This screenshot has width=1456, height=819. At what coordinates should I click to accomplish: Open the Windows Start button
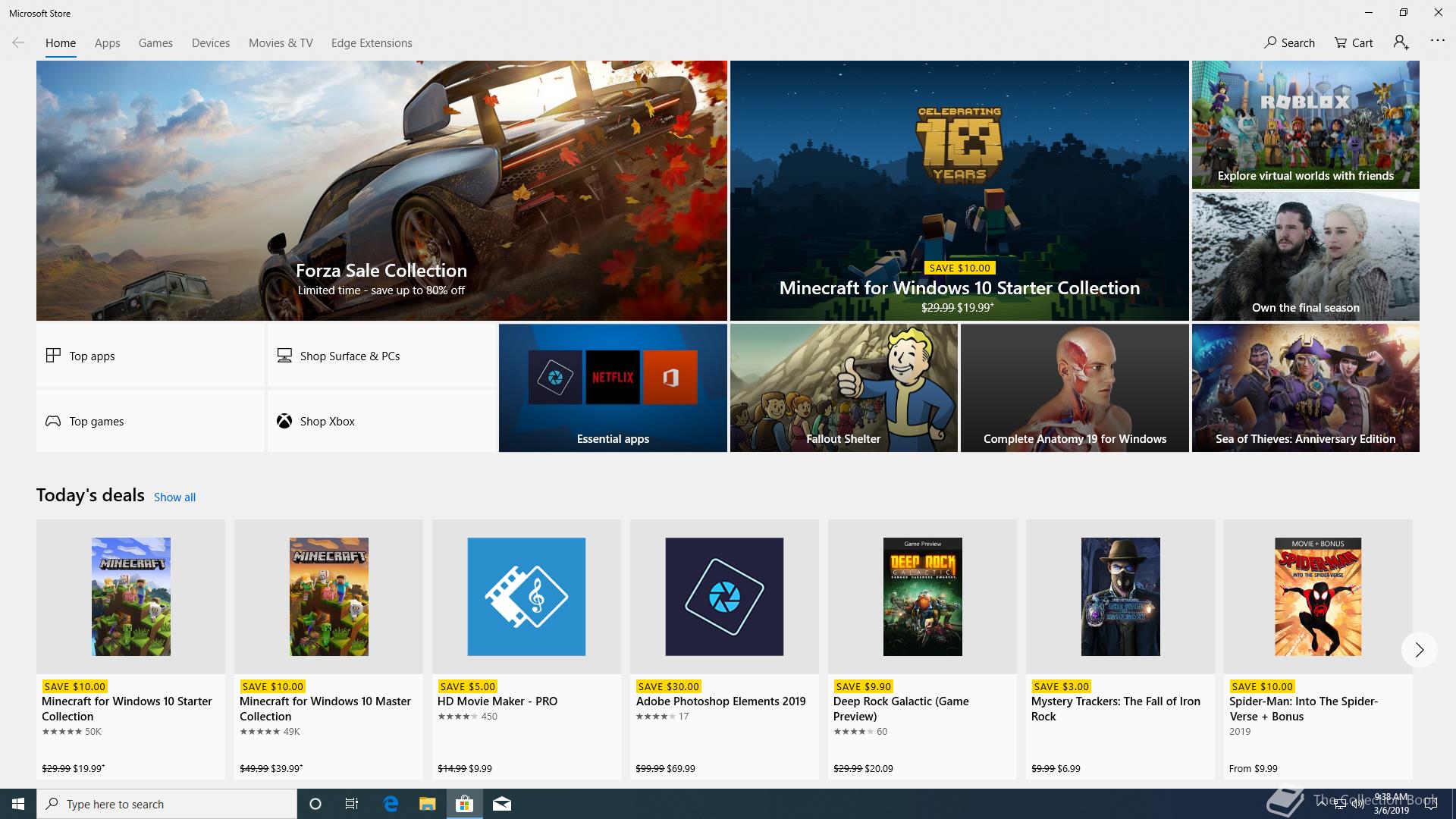click(x=18, y=804)
